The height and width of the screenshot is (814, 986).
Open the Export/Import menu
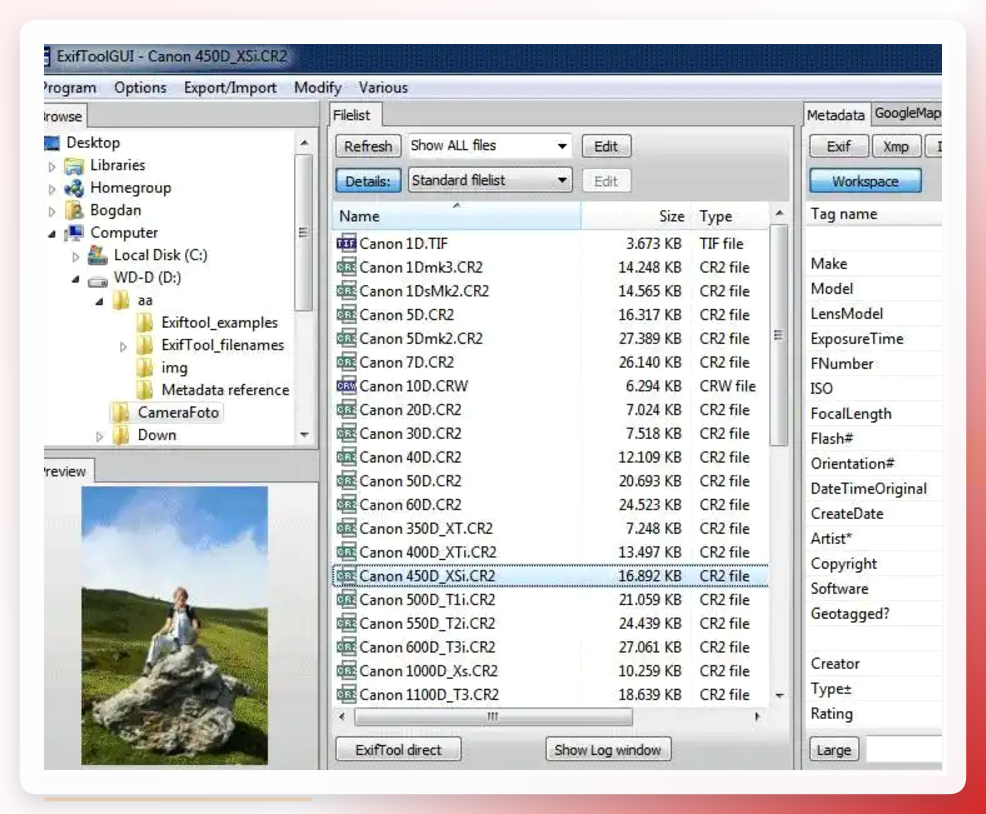pyautogui.click(x=230, y=87)
